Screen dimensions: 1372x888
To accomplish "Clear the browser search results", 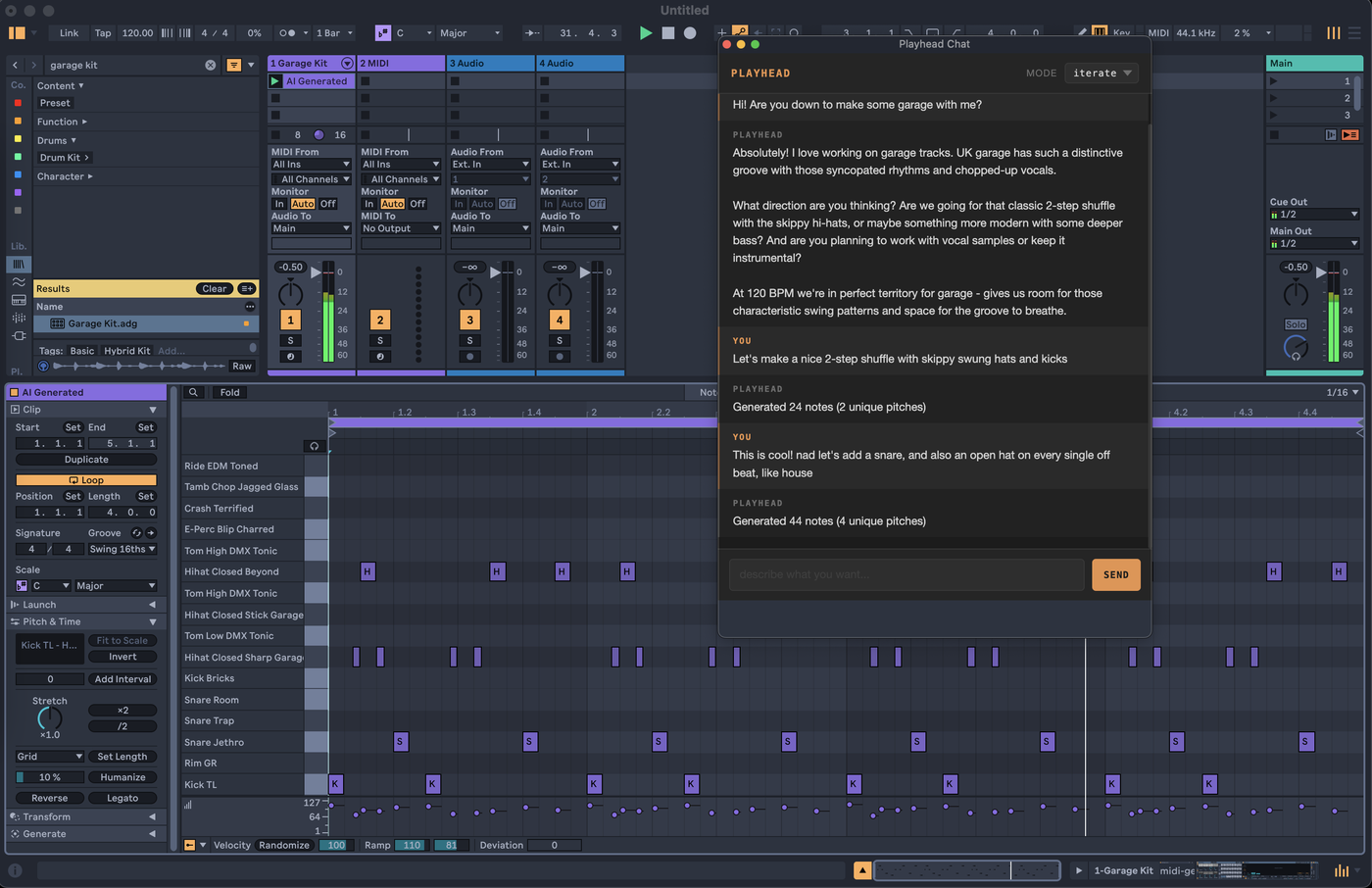I will pos(214,288).
